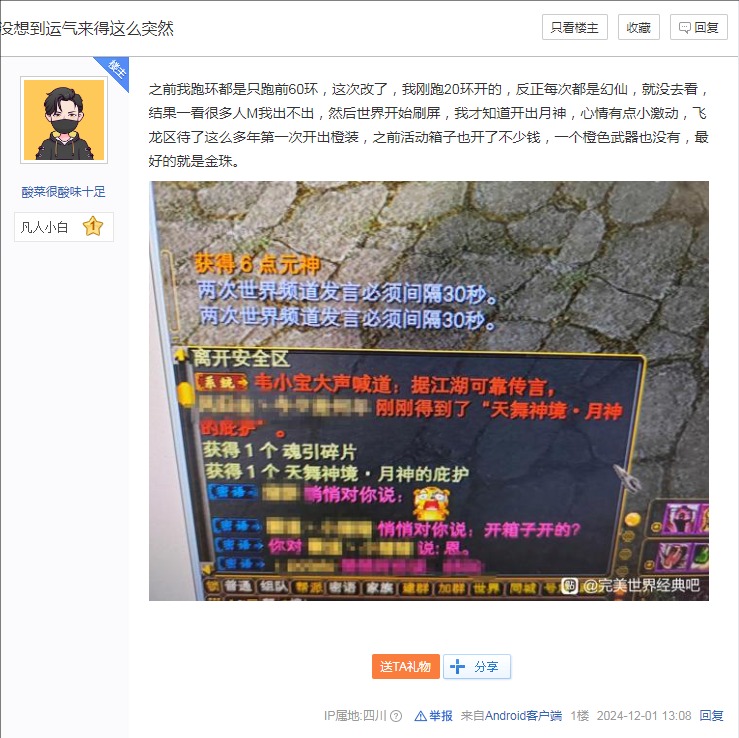
Task: Click the 1楼 floor label
Action: (580, 716)
